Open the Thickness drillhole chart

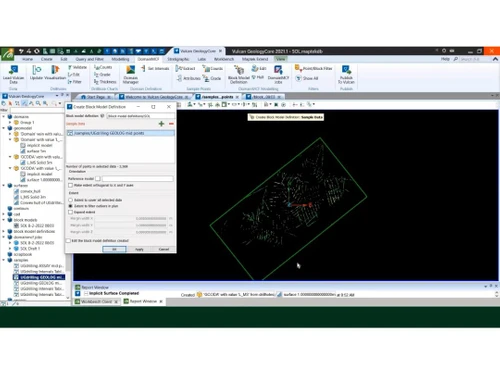(x=105, y=82)
